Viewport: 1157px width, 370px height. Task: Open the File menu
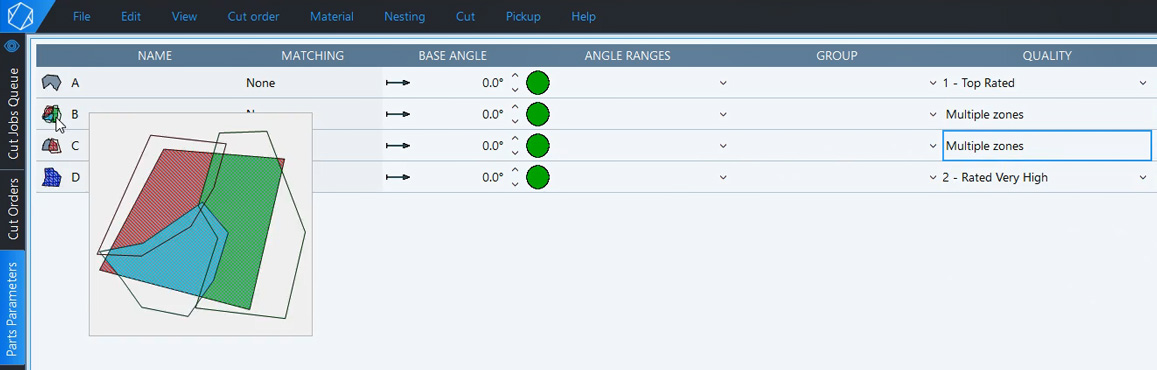pyautogui.click(x=82, y=16)
